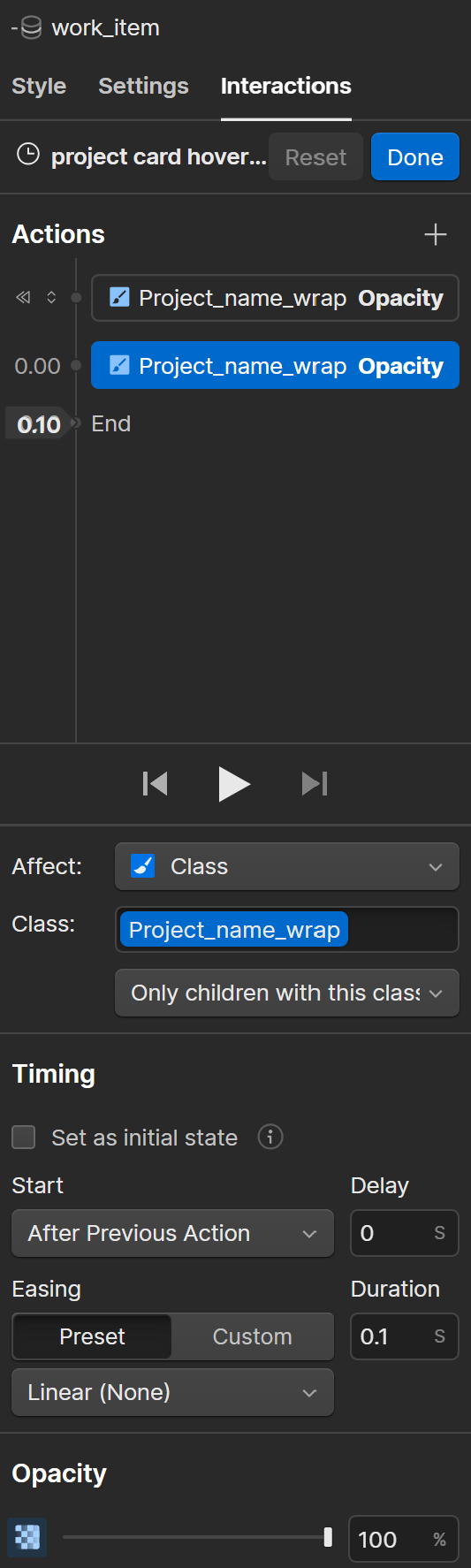Click the up-down reorder arrows icon
471x1568 pixels.
(51, 298)
